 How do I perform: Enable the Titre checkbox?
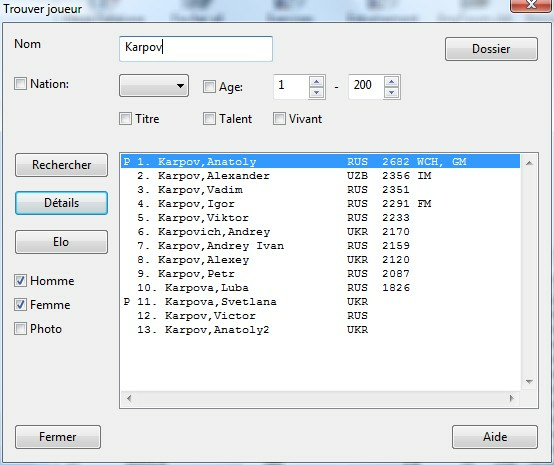125,119
